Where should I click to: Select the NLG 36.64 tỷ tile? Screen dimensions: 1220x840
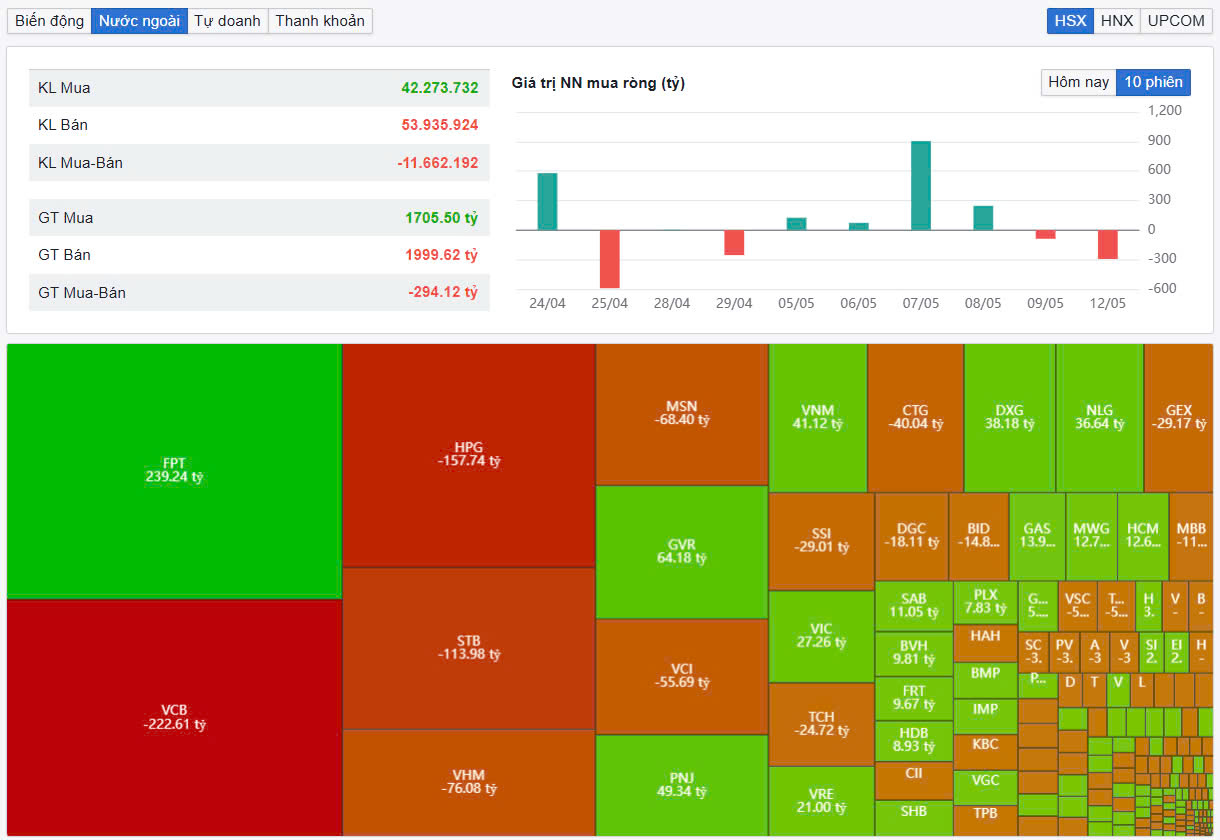[1099, 418]
